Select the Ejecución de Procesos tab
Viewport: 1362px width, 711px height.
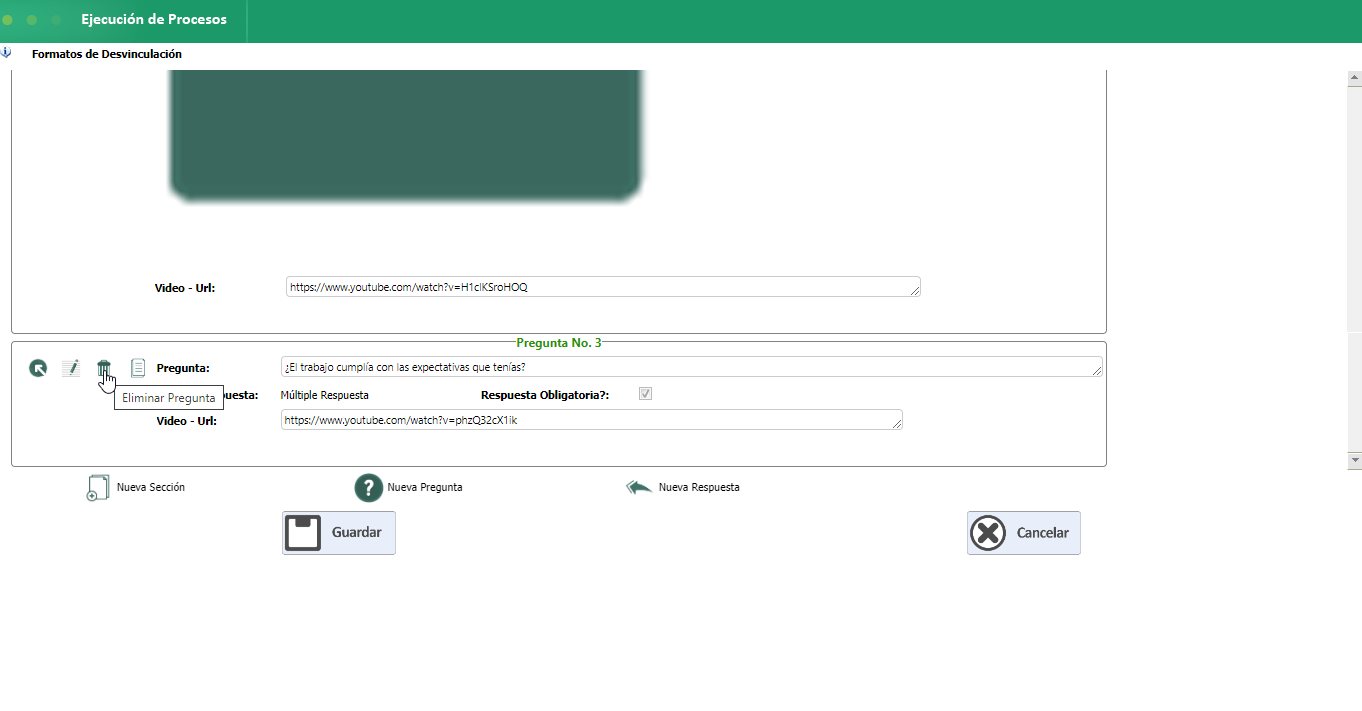154,19
